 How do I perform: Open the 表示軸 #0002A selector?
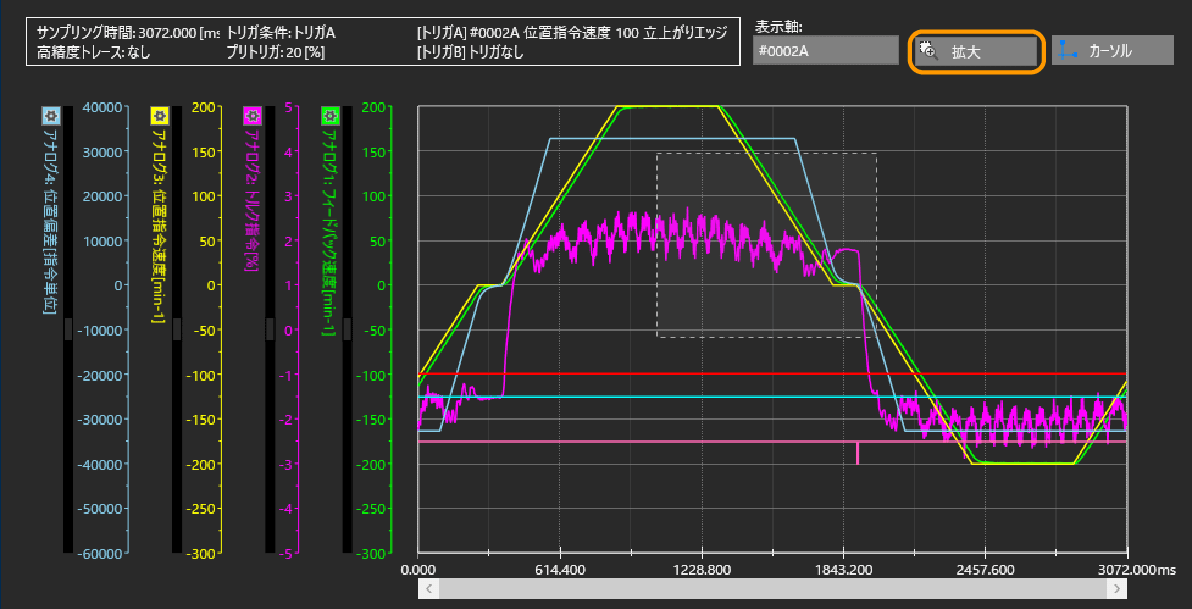(x=825, y=51)
